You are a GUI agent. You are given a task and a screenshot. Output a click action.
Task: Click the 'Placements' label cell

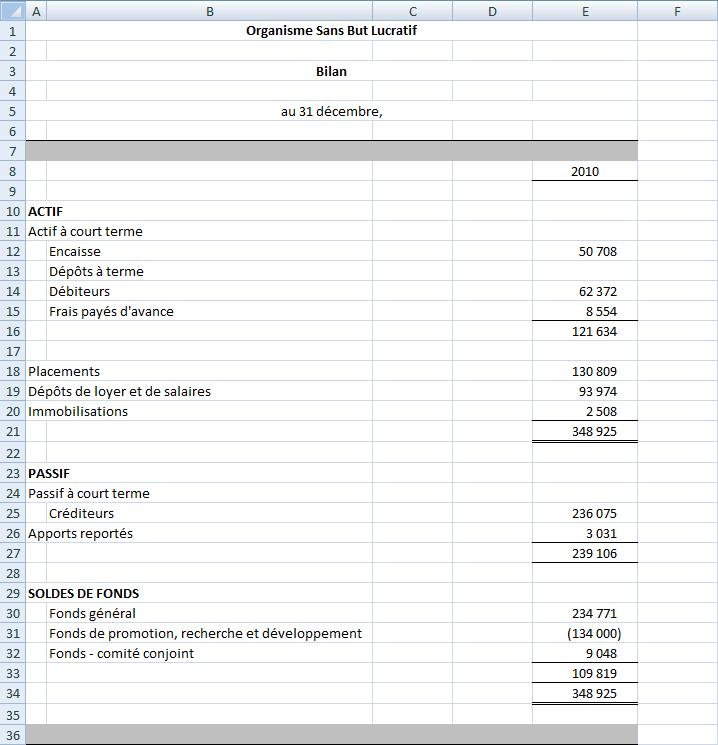pyautogui.click(x=64, y=371)
